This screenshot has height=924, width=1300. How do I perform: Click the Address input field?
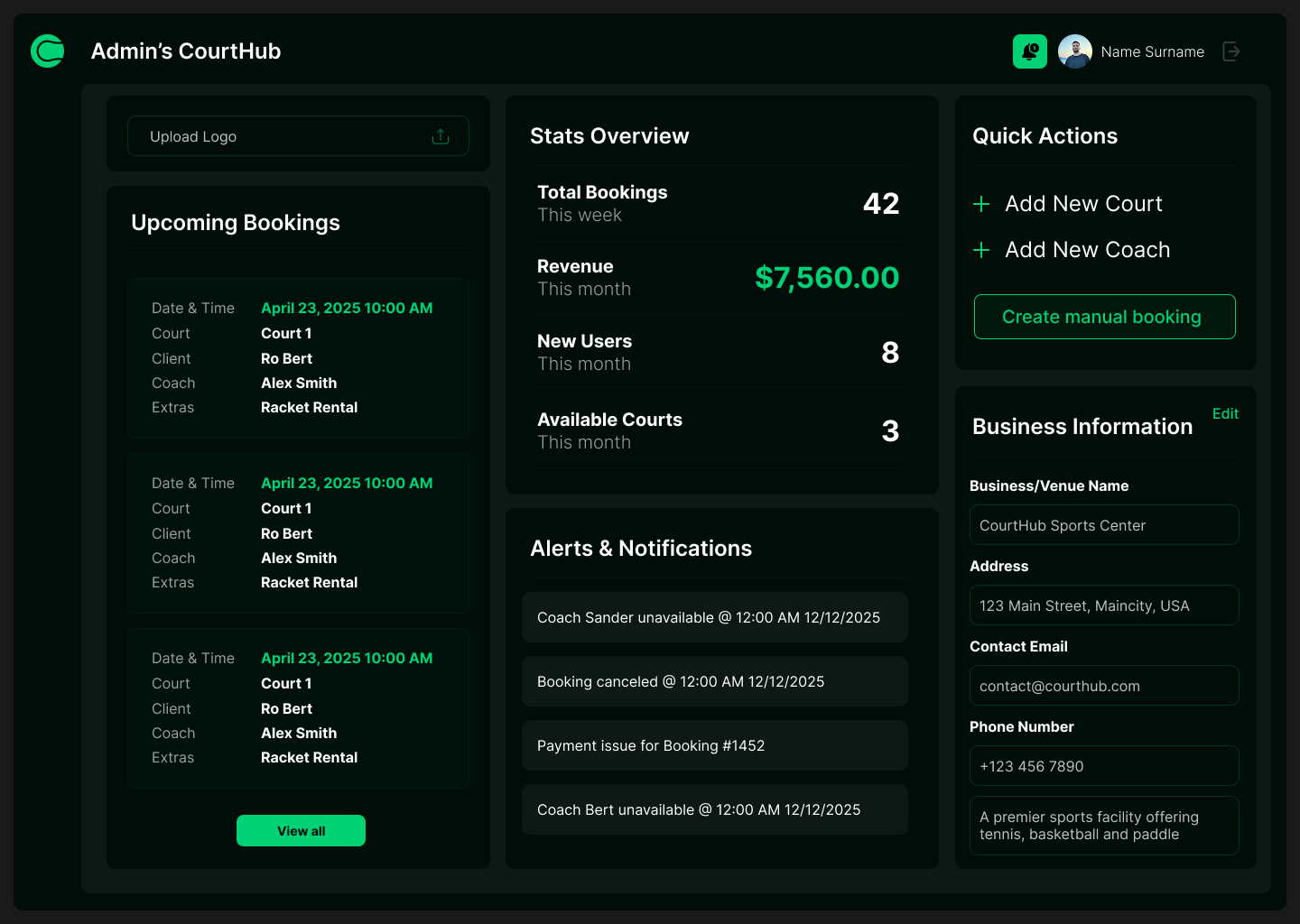pyautogui.click(x=1104, y=605)
